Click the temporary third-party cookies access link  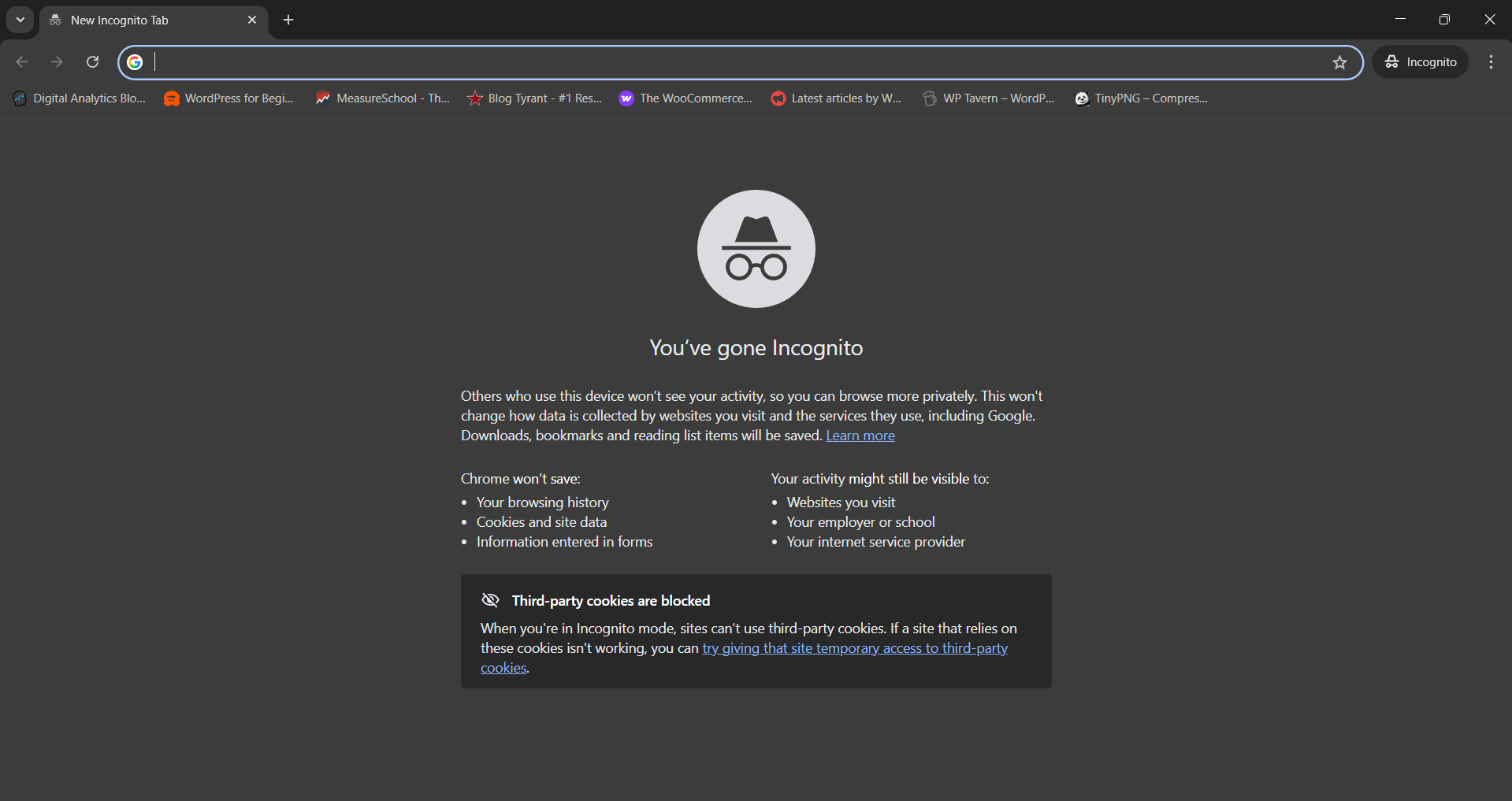[x=853, y=647]
